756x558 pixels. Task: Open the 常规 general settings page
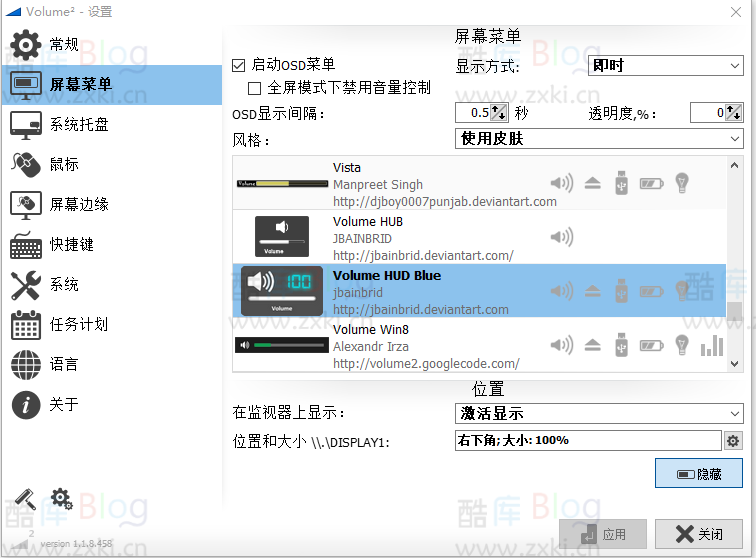pos(111,45)
